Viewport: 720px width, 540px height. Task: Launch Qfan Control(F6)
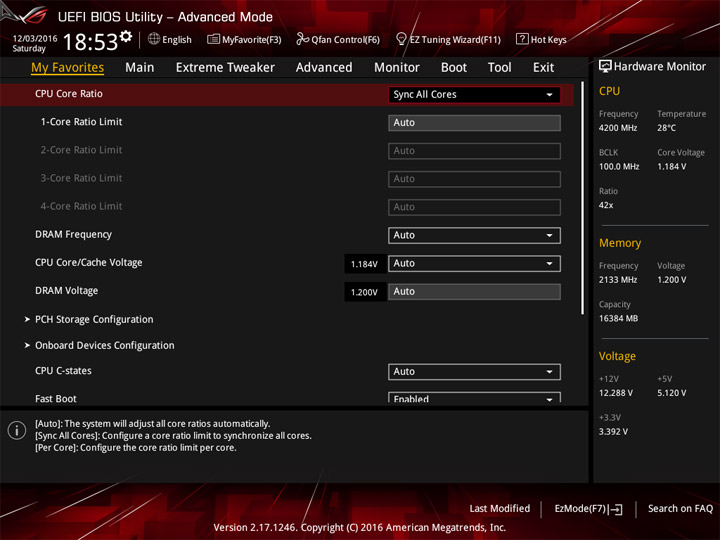click(338, 39)
